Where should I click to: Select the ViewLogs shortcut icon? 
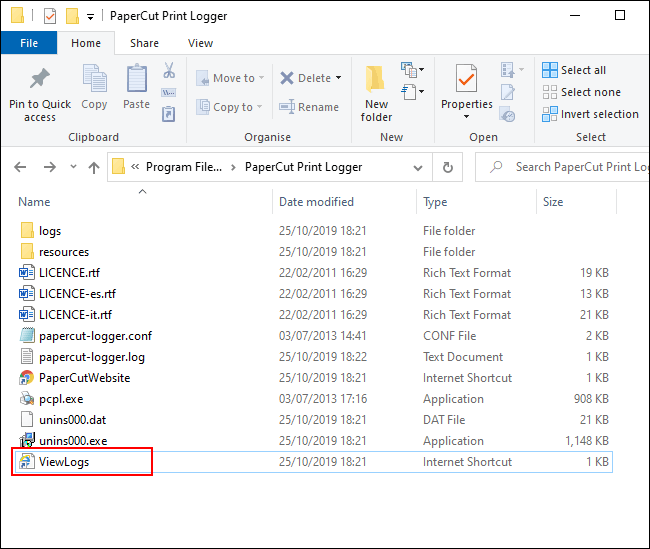tap(26, 462)
